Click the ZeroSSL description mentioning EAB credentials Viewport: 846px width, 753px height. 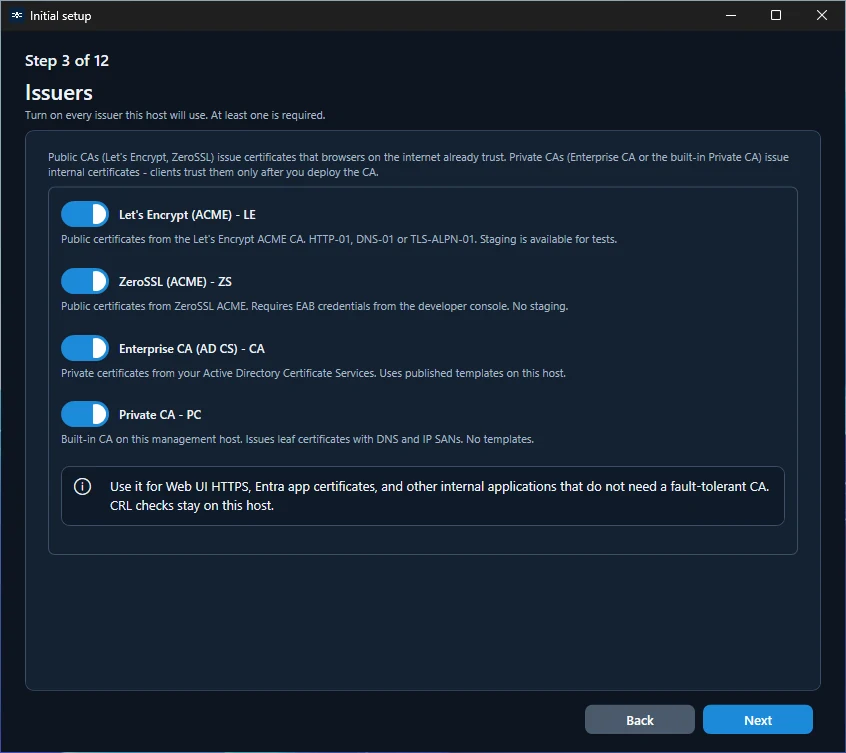click(x=315, y=306)
